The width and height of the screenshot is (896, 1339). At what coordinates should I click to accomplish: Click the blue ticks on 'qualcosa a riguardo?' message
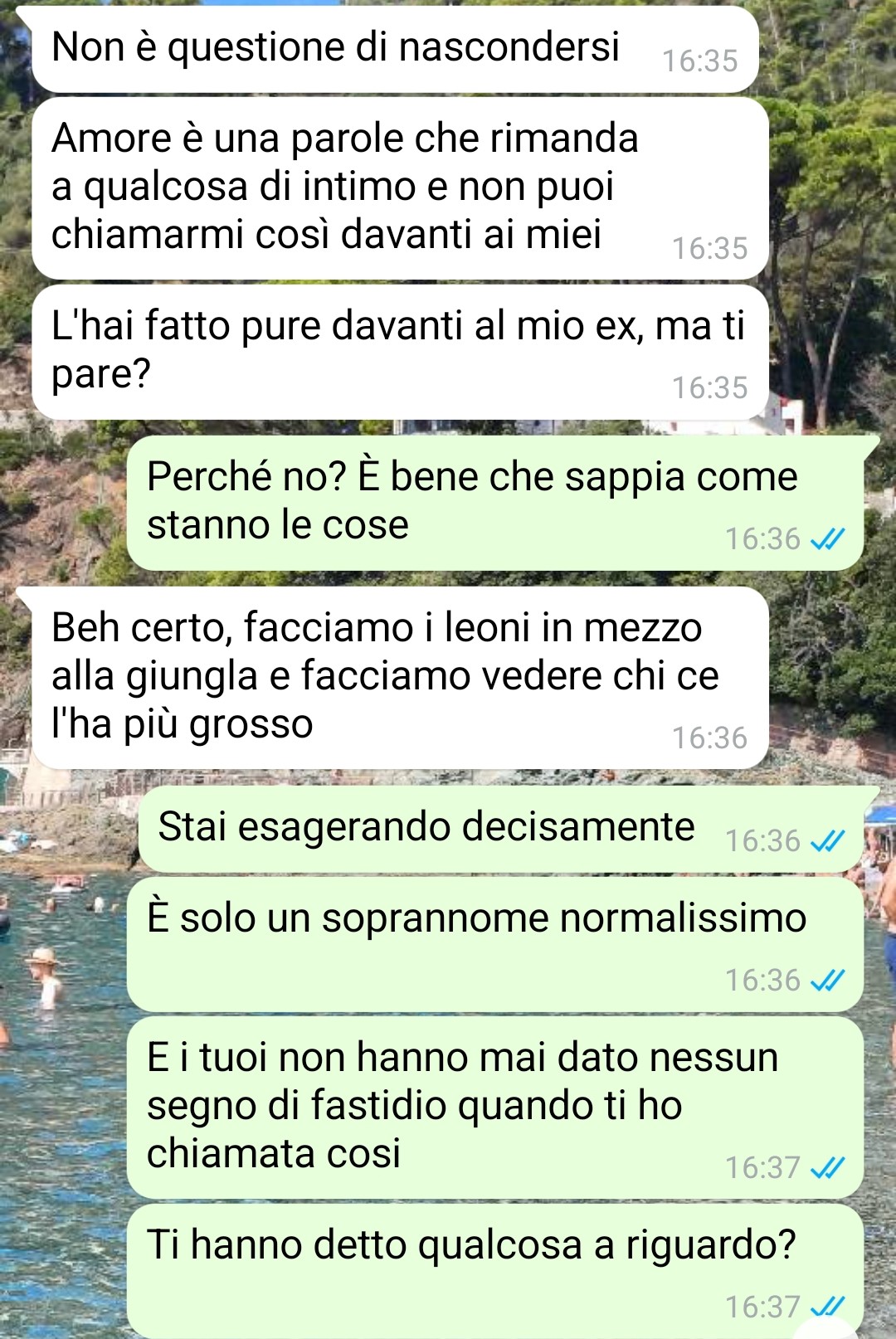(827, 1307)
